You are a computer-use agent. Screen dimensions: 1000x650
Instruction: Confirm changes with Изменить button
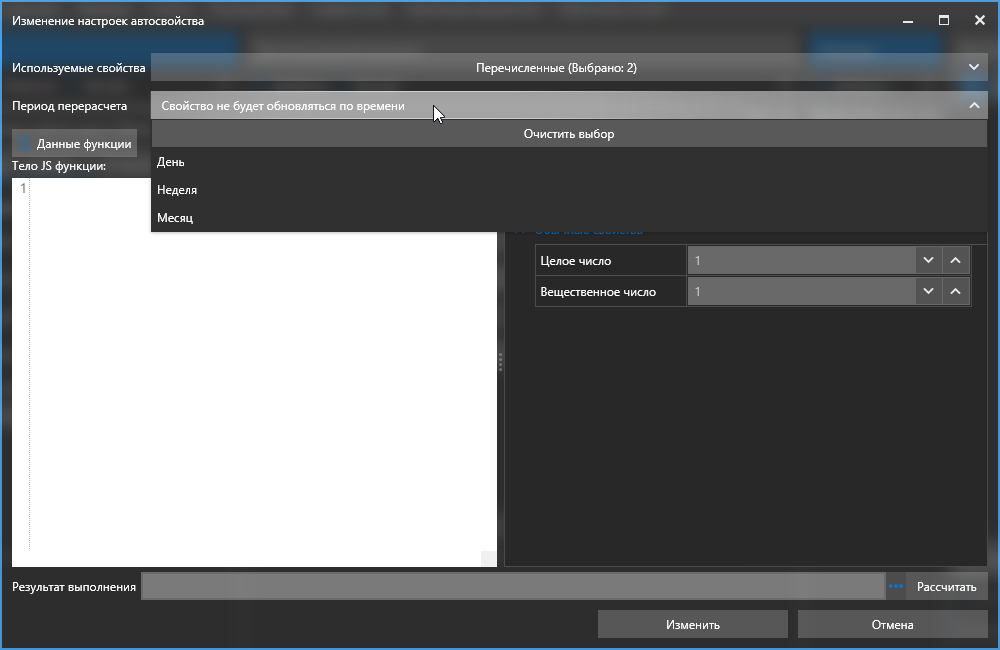tap(692, 625)
